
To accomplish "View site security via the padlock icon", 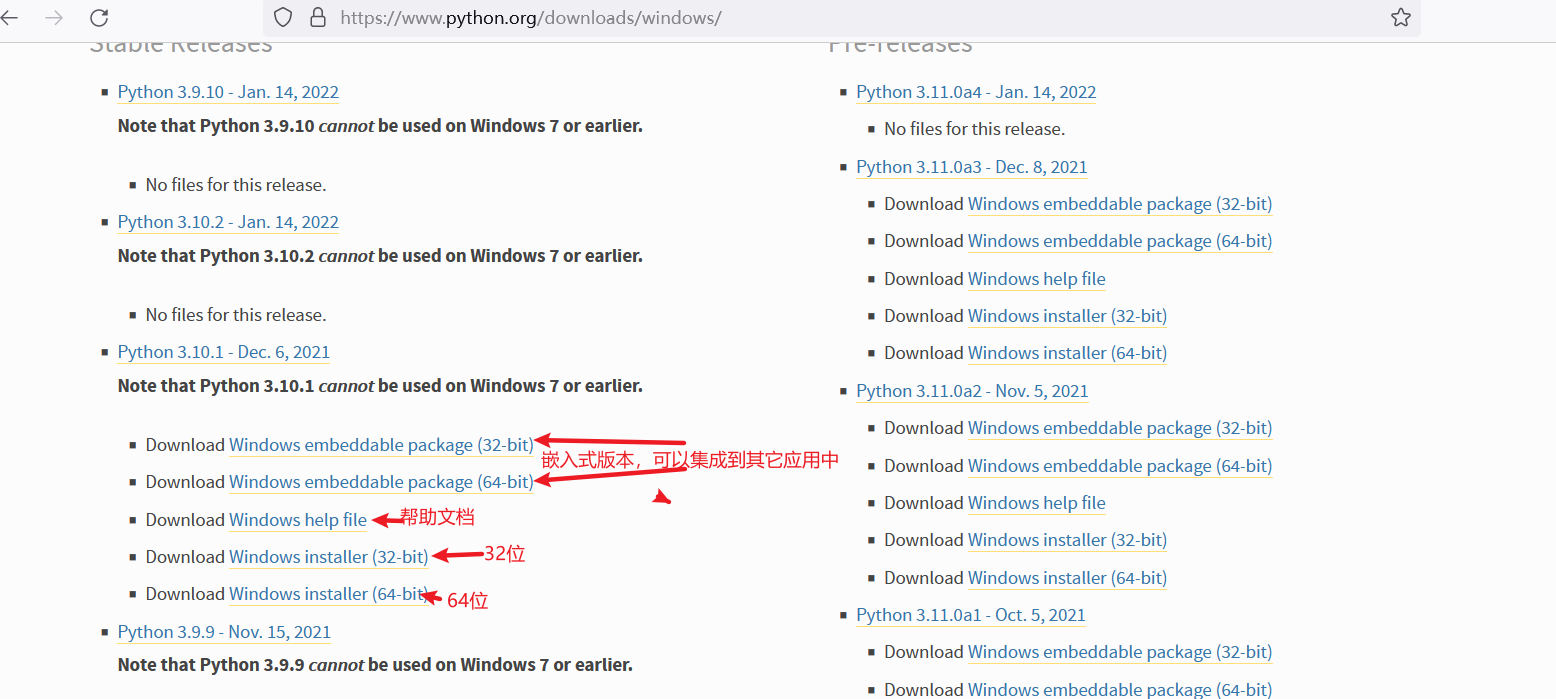I will (x=318, y=18).
